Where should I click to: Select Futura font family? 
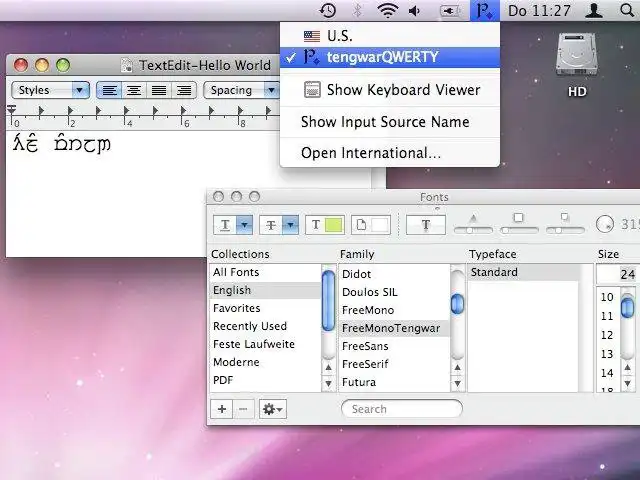coord(394,382)
